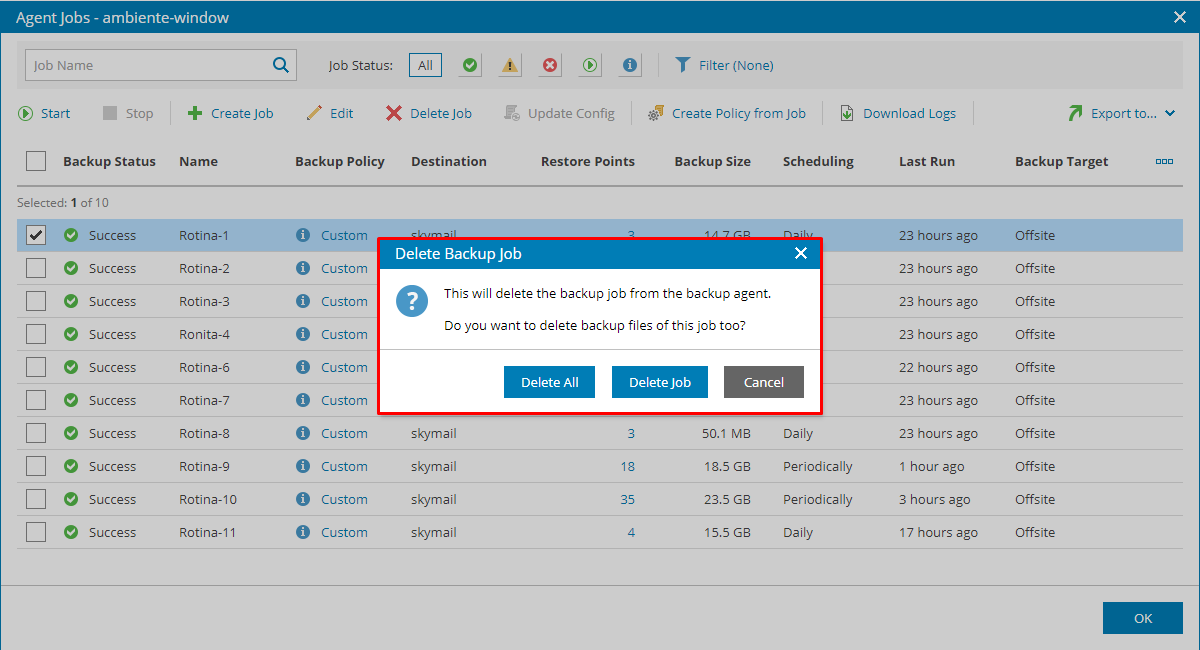Viewport: 1200px width, 650px height.
Task: Click the '17 hours ago' last run cell
Action: 938,532
